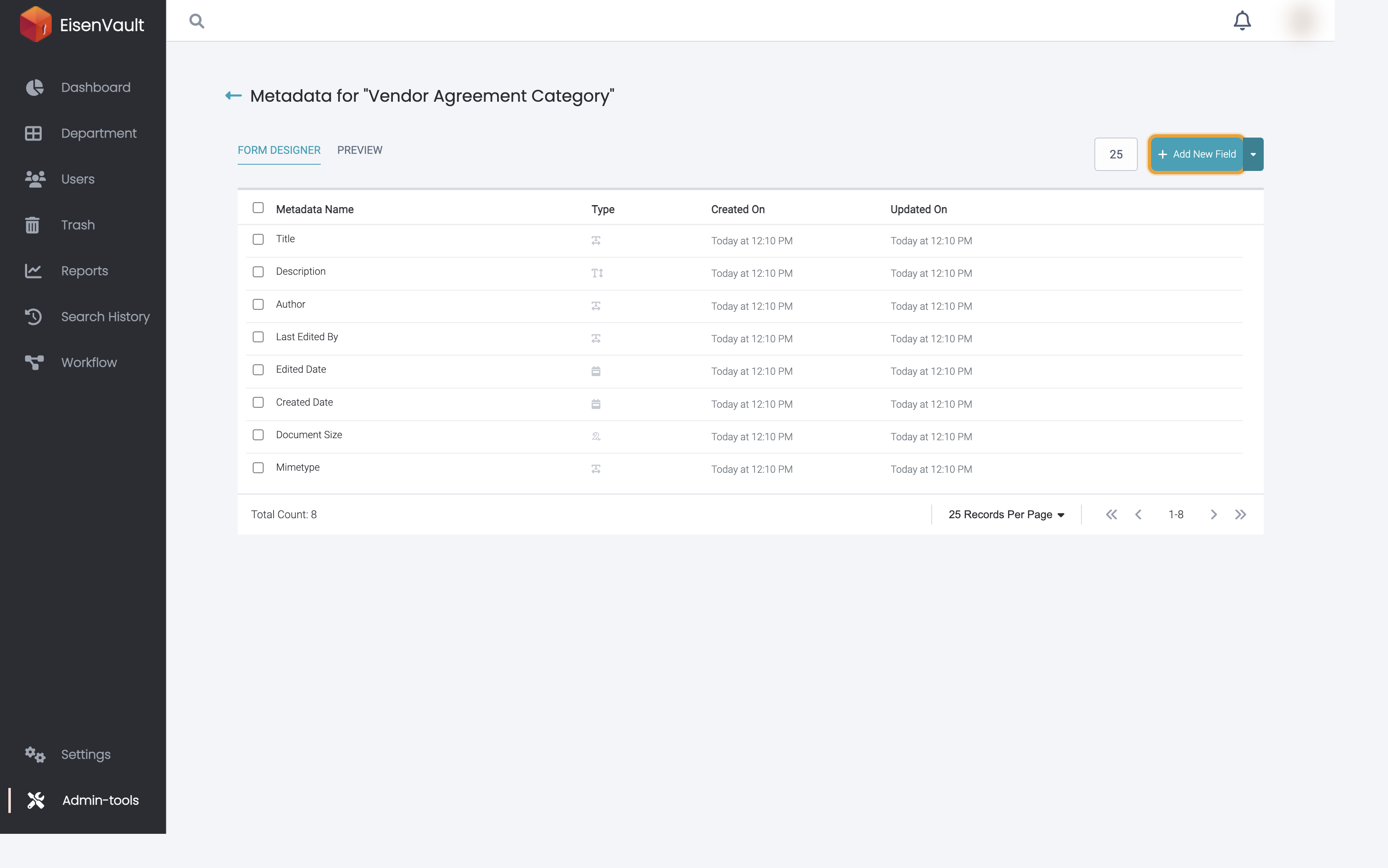Viewport: 1388px width, 868px height.
Task: Sort by Type column header
Action: pyautogui.click(x=603, y=210)
